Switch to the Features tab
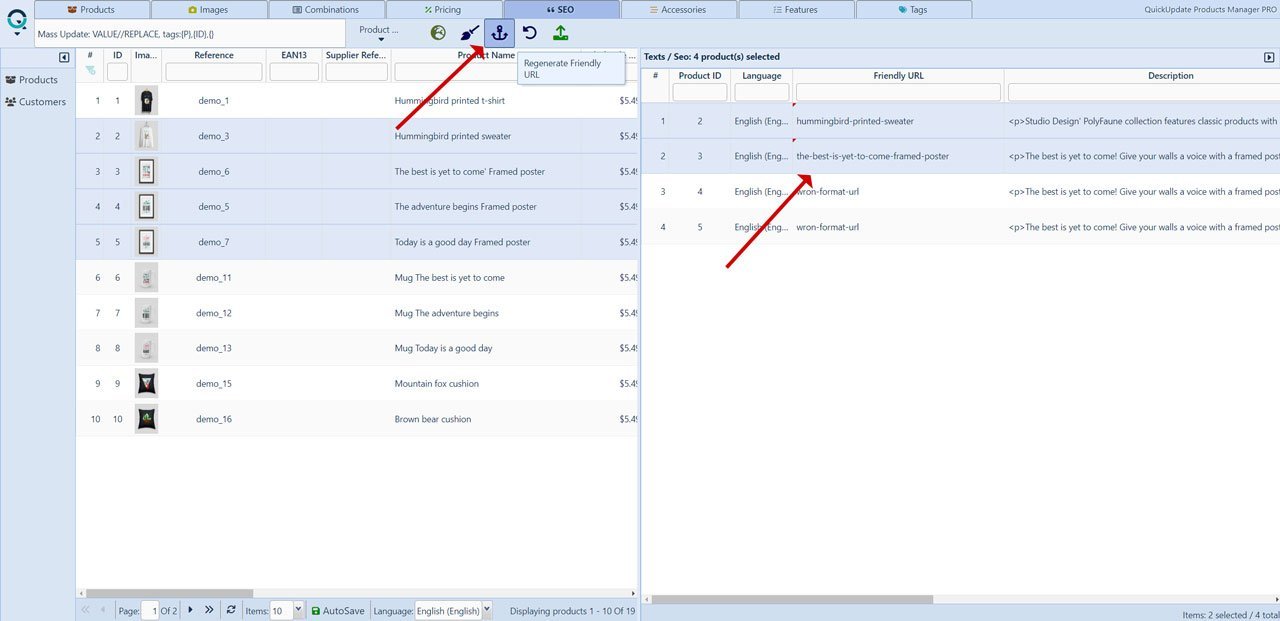The height and width of the screenshot is (621, 1280). point(795,9)
